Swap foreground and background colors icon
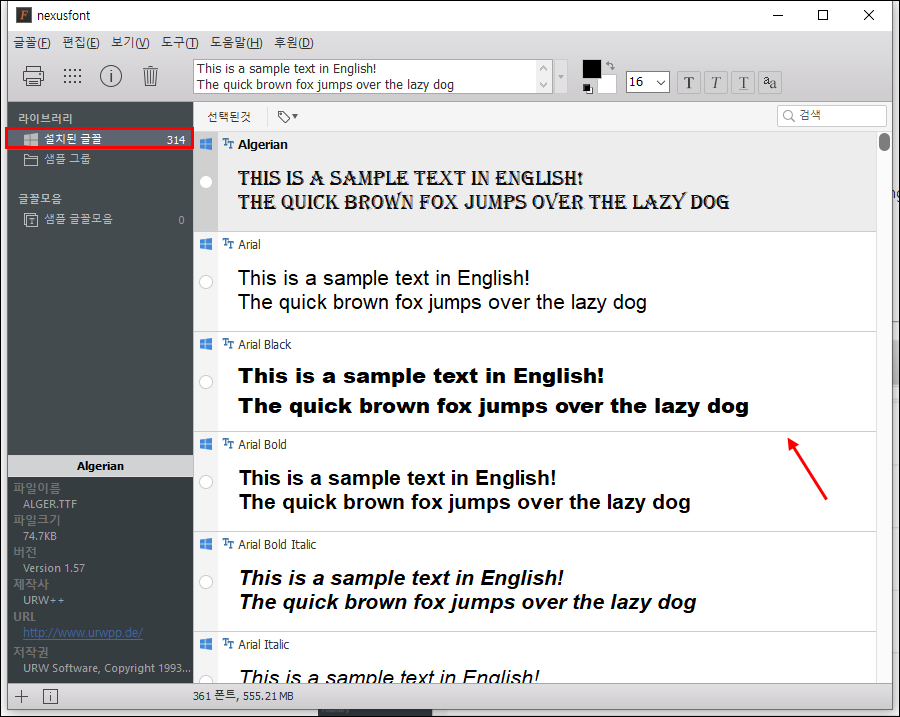Image resolution: width=900 pixels, height=717 pixels. tap(610, 65)
